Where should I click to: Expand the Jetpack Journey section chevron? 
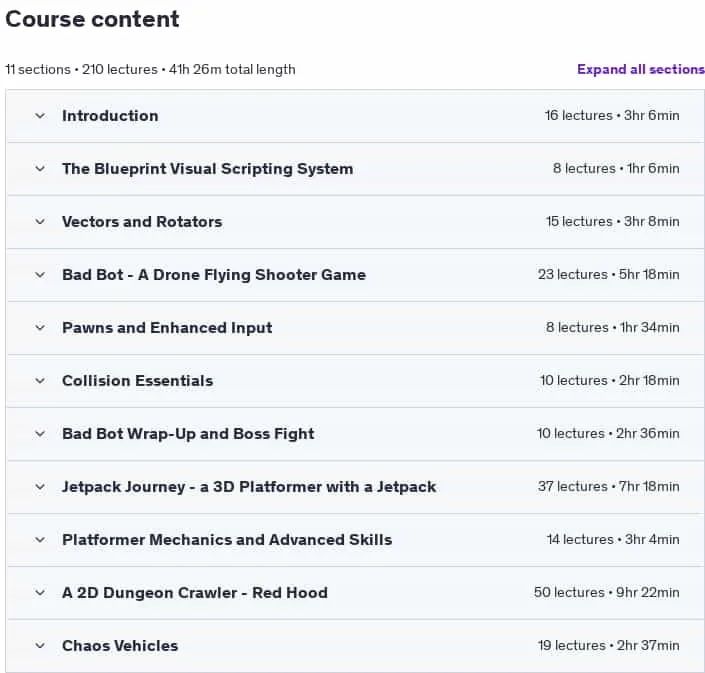coord(40,487)
